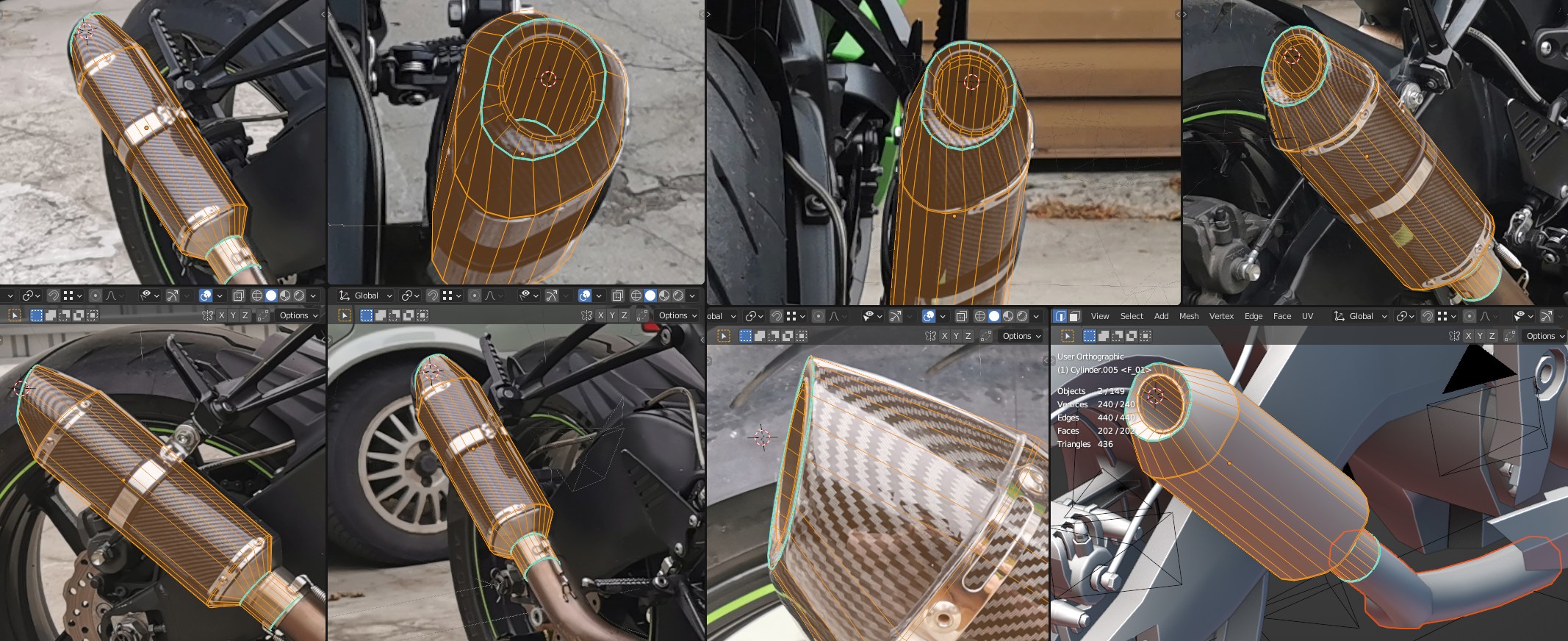Open the Add menu
The width and height of the screenshot is (1568, 641).
(x=1161, y=316)
